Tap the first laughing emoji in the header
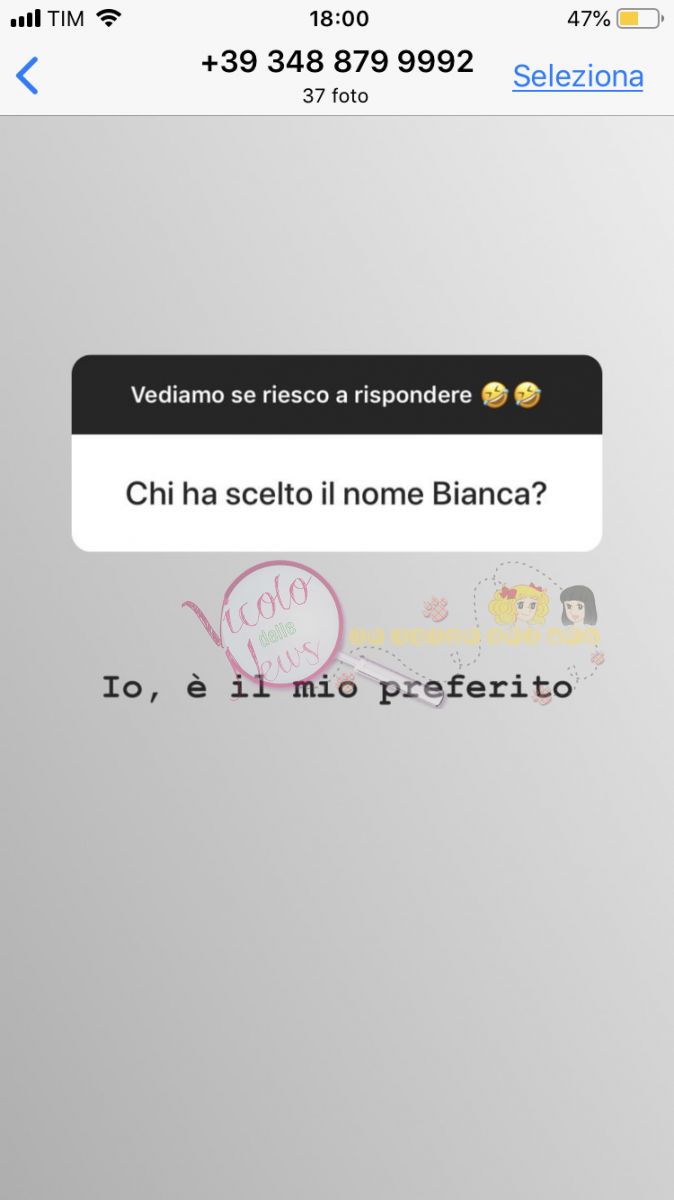 [494, 396]
